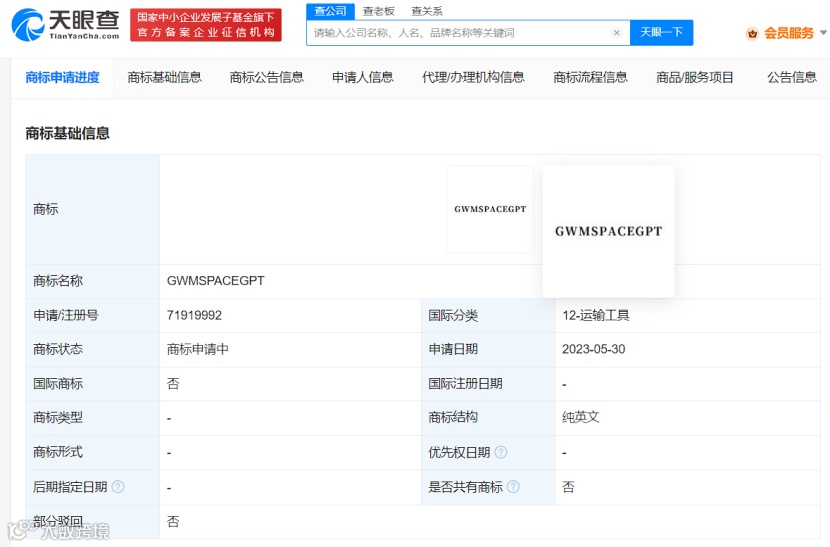Switch to the 商标申请进度 tab
This screenshot has width=830, height=547.
click(x=62, y=78)
